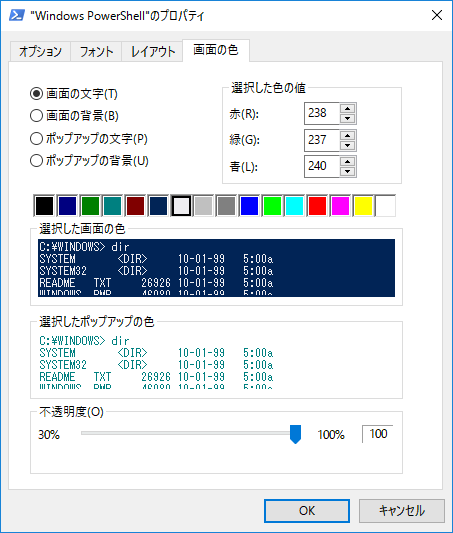This screenshot has height=533, width=453.
Task: Select the 画面の文字(T) radio button
Action: pyautogui.click(x=74, y=94)
